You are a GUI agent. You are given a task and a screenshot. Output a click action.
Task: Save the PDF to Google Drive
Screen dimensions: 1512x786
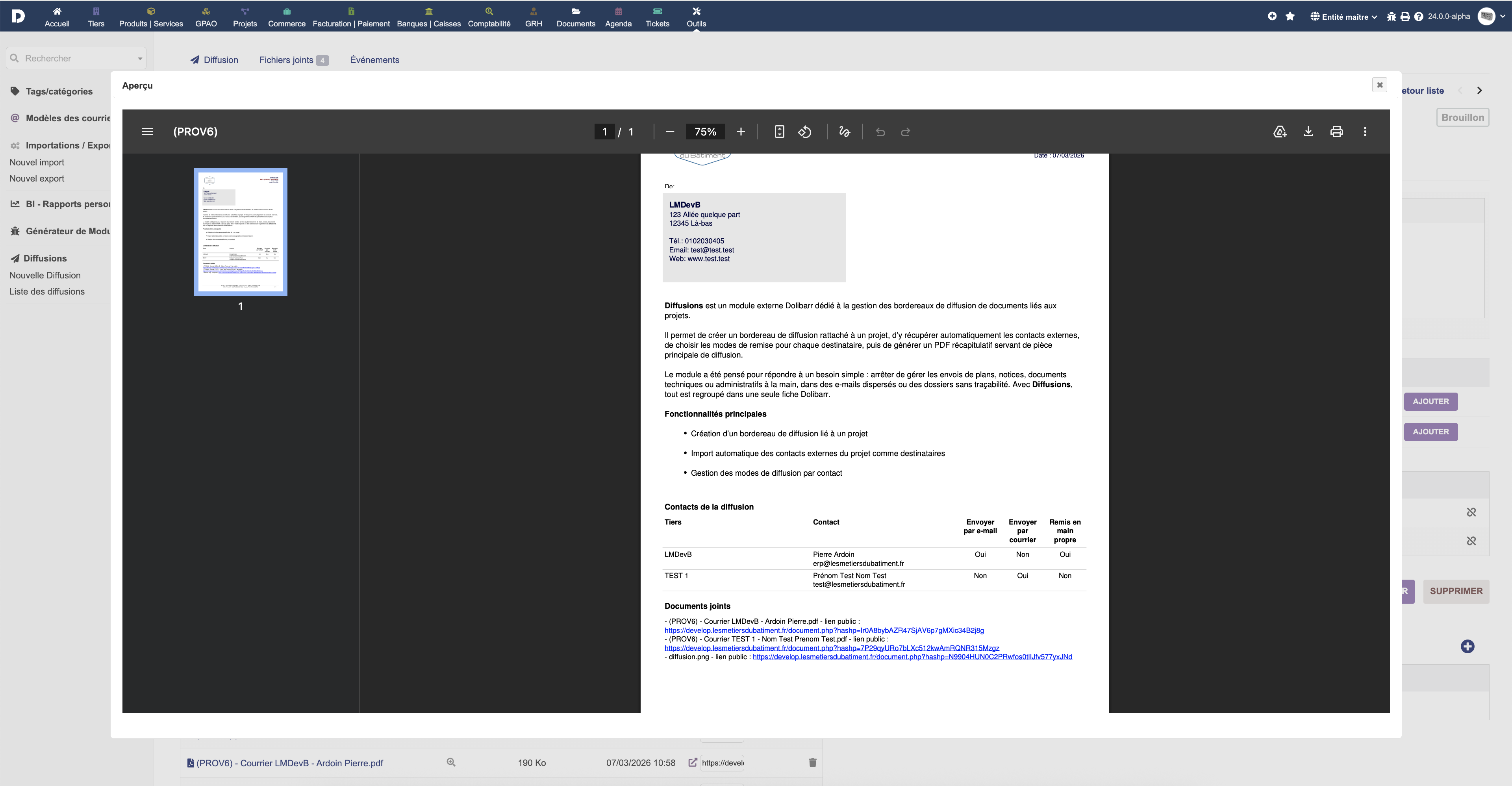(x=1280, y=132)
